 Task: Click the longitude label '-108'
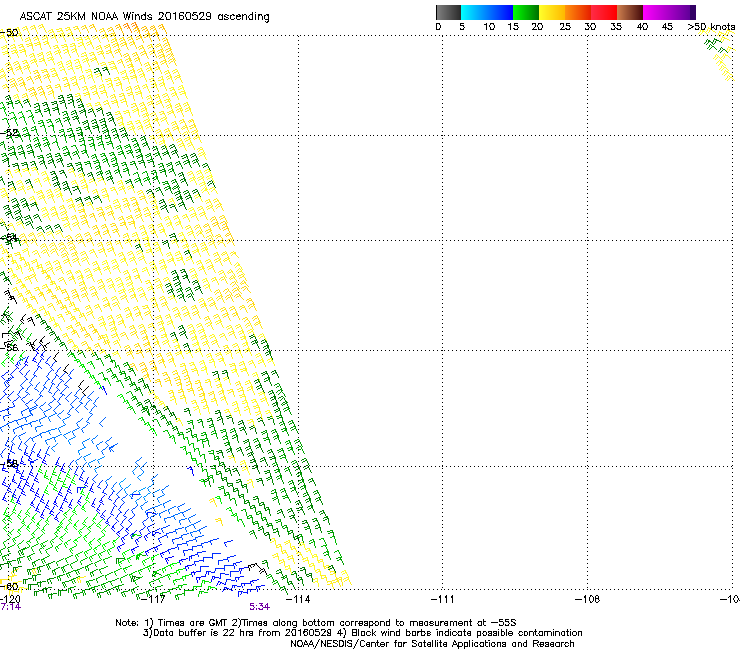point(587,599)
